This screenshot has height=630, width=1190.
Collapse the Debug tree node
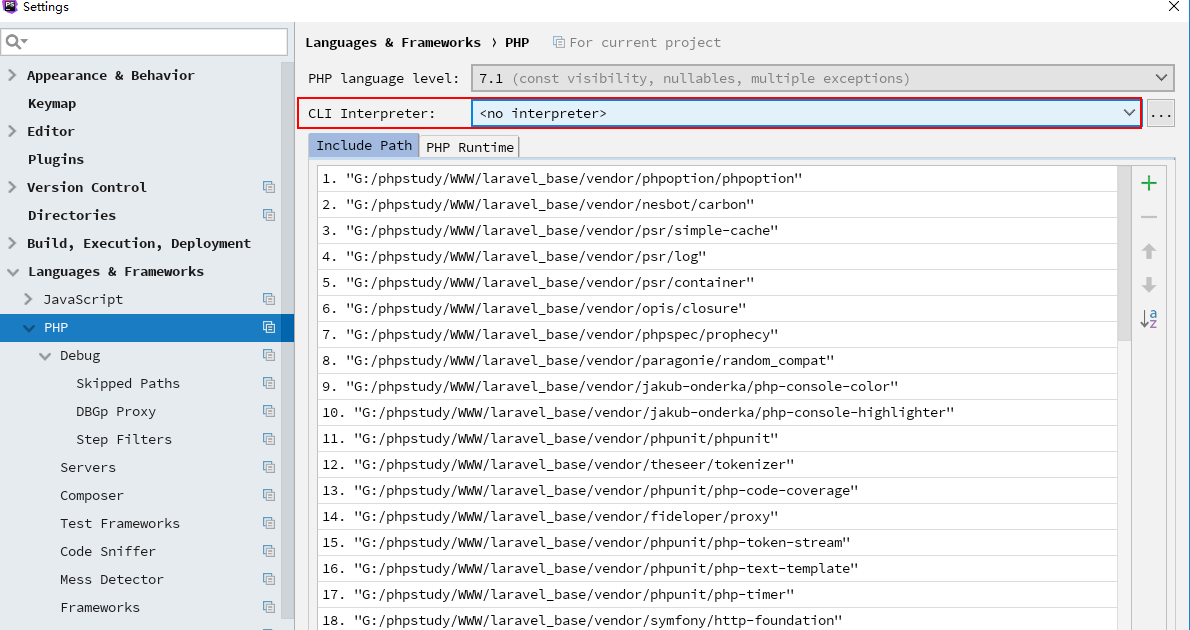pyautogui.click(x=44, y=355)
